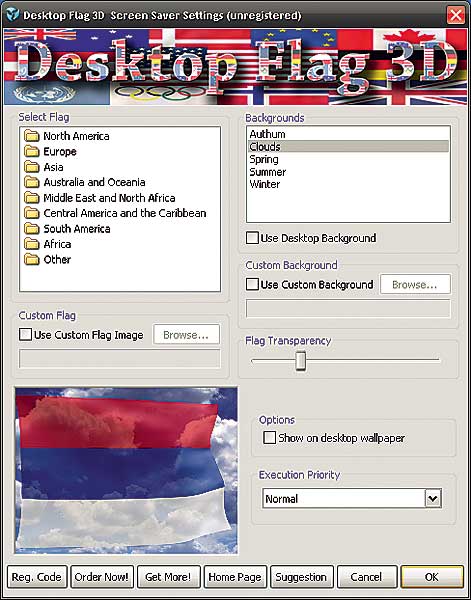Image resolution: width=471 pixels, height=600 pixels.
Task: Click the Asia folder icon
Action: (31, 167)
